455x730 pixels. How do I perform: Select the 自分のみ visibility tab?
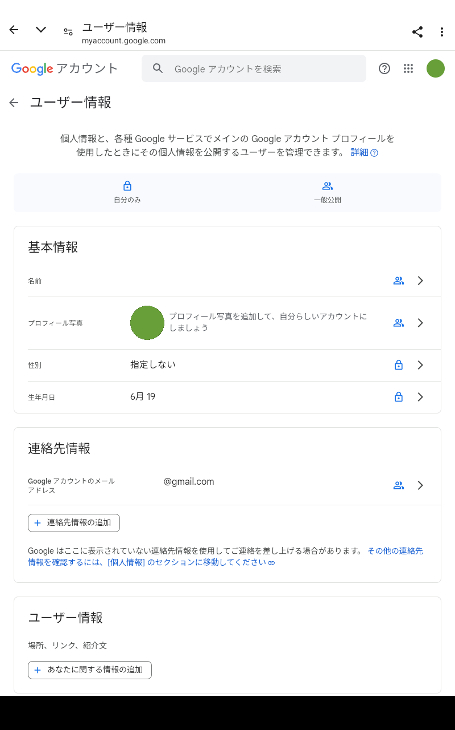[x=127, y=192]
